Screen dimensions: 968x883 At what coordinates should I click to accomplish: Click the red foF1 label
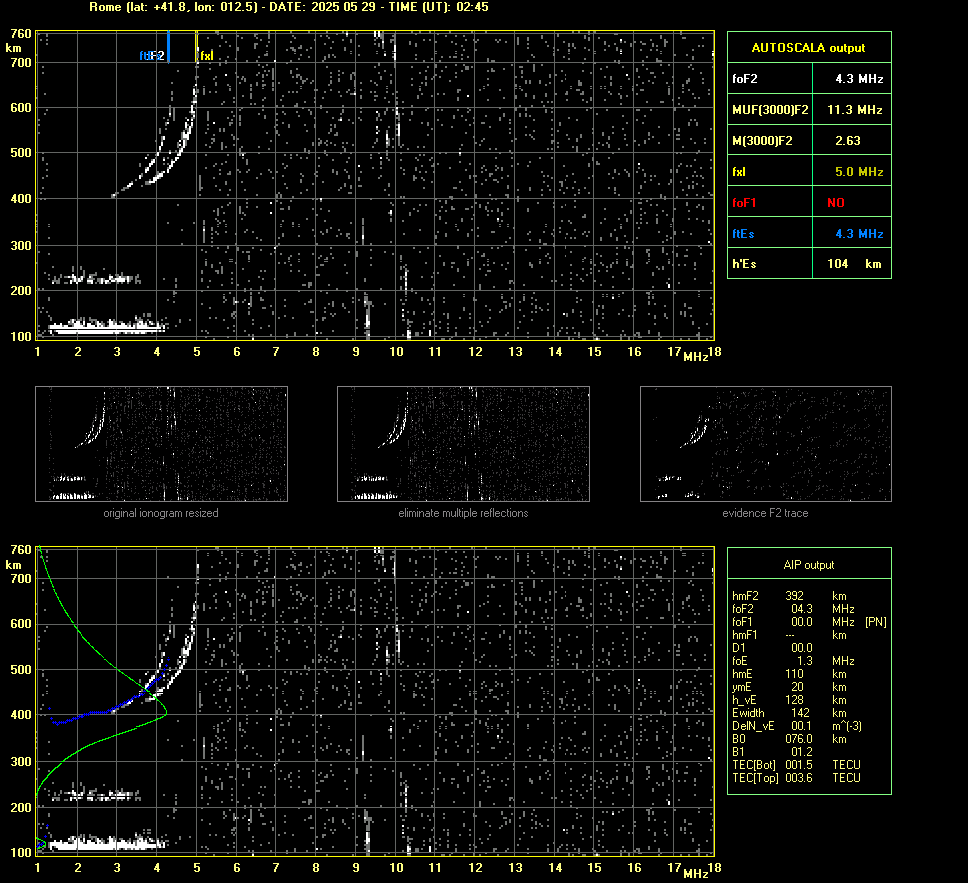coord(744,203)
